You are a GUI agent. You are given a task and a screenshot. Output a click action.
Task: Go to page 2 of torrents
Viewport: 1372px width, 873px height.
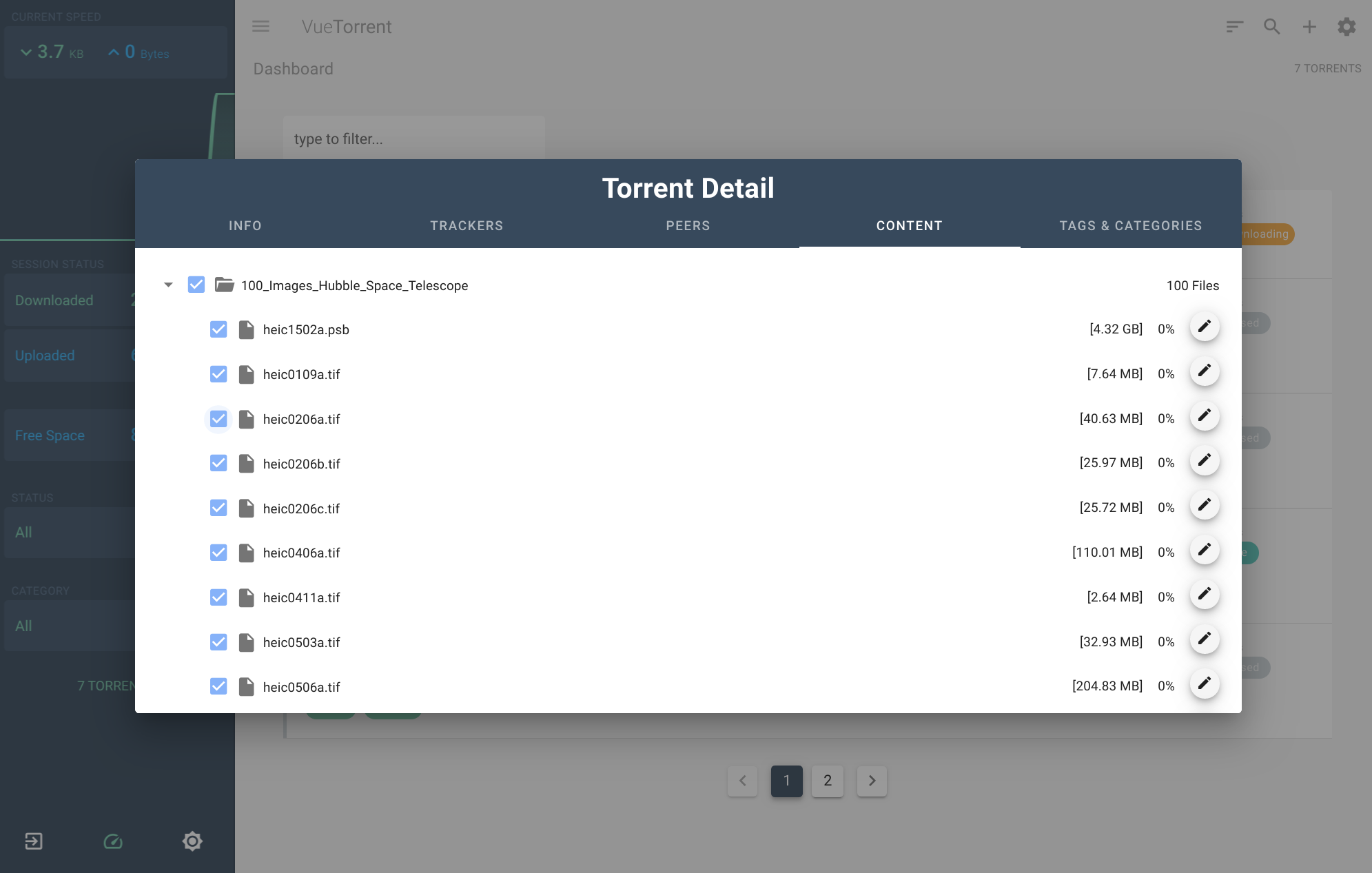click(x=828, y=781)
